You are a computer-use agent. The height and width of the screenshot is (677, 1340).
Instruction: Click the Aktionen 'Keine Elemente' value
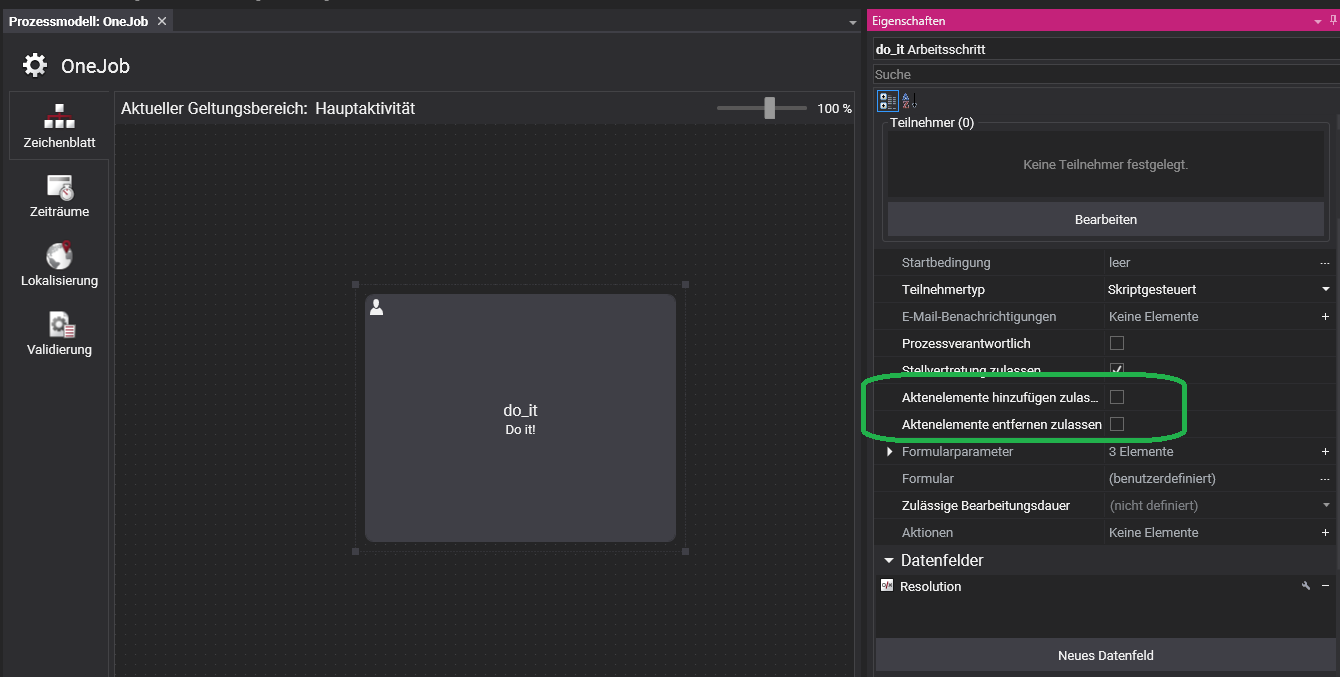(1154, 533)
